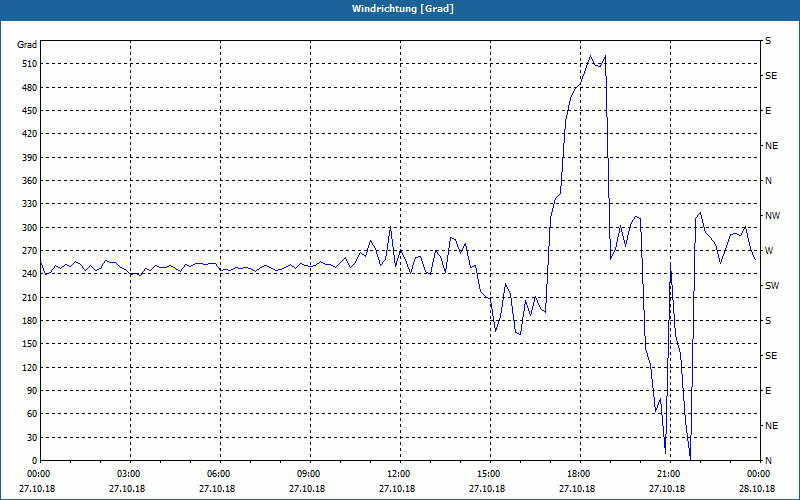800x500 pixels.
Task: Click the 120 degree axis label
Action: [x=30, y=367]
